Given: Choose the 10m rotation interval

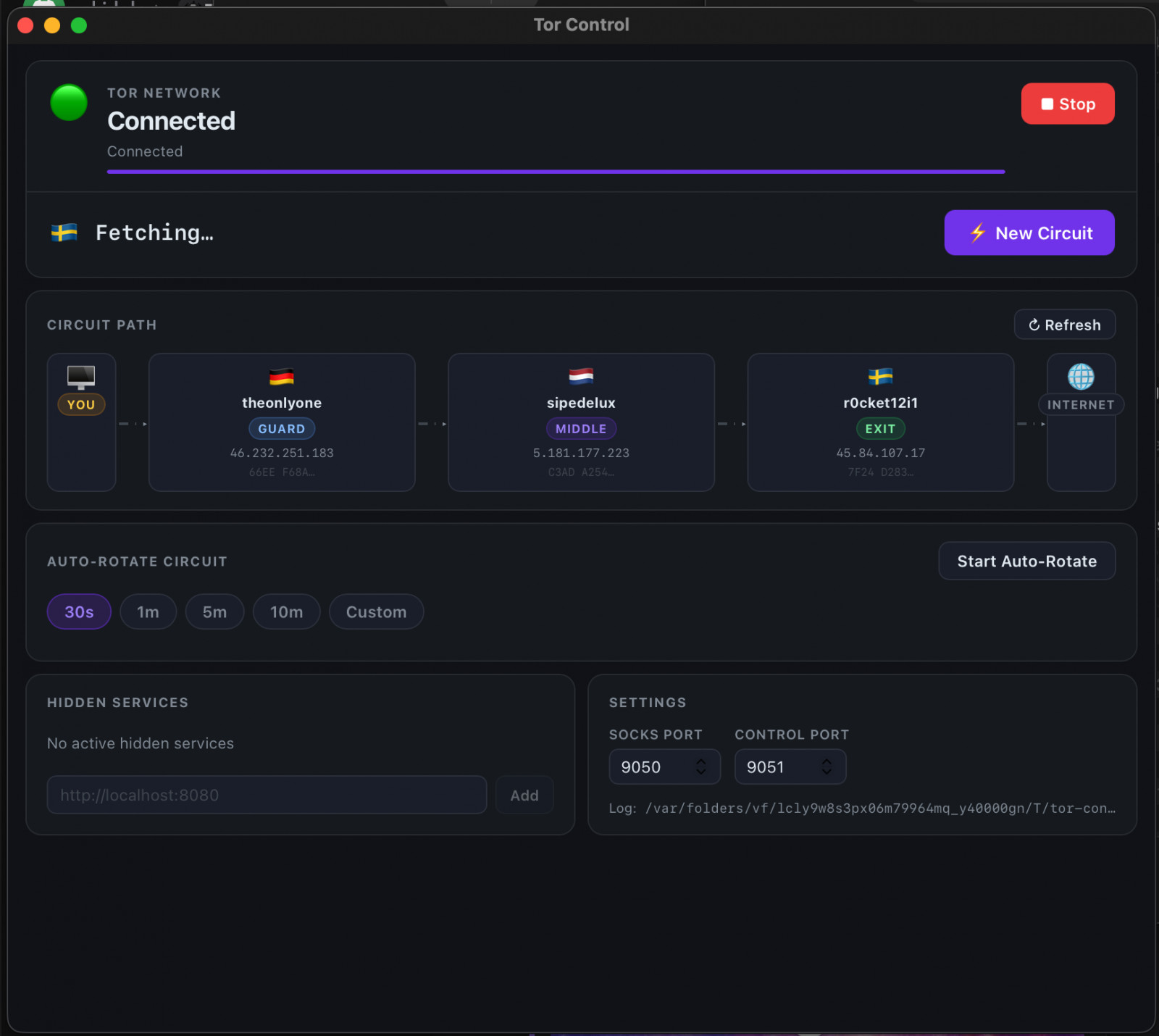Looking at the screenshot, I should 286,612.
